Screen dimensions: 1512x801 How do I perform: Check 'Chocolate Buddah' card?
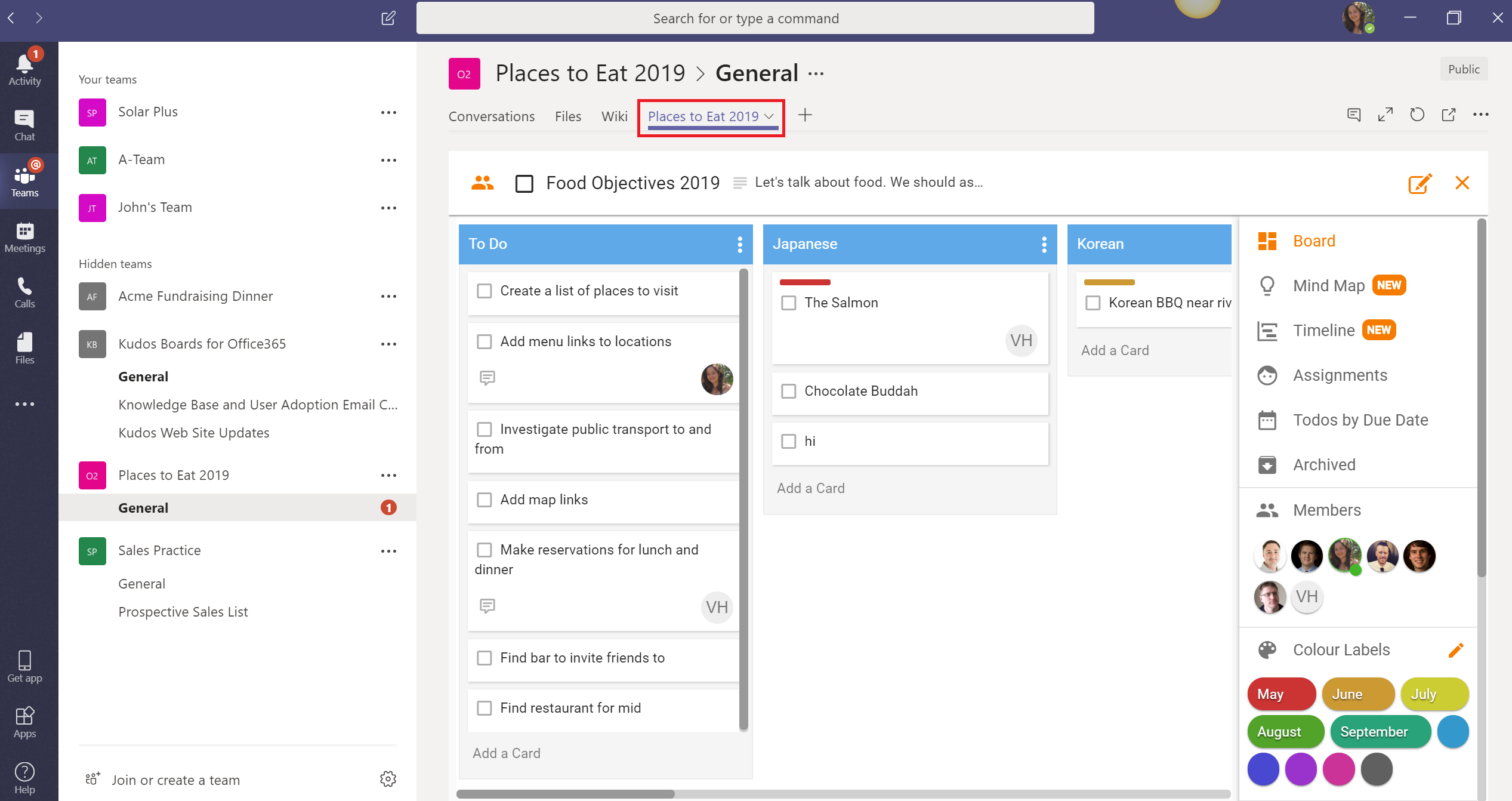[789, 391]
